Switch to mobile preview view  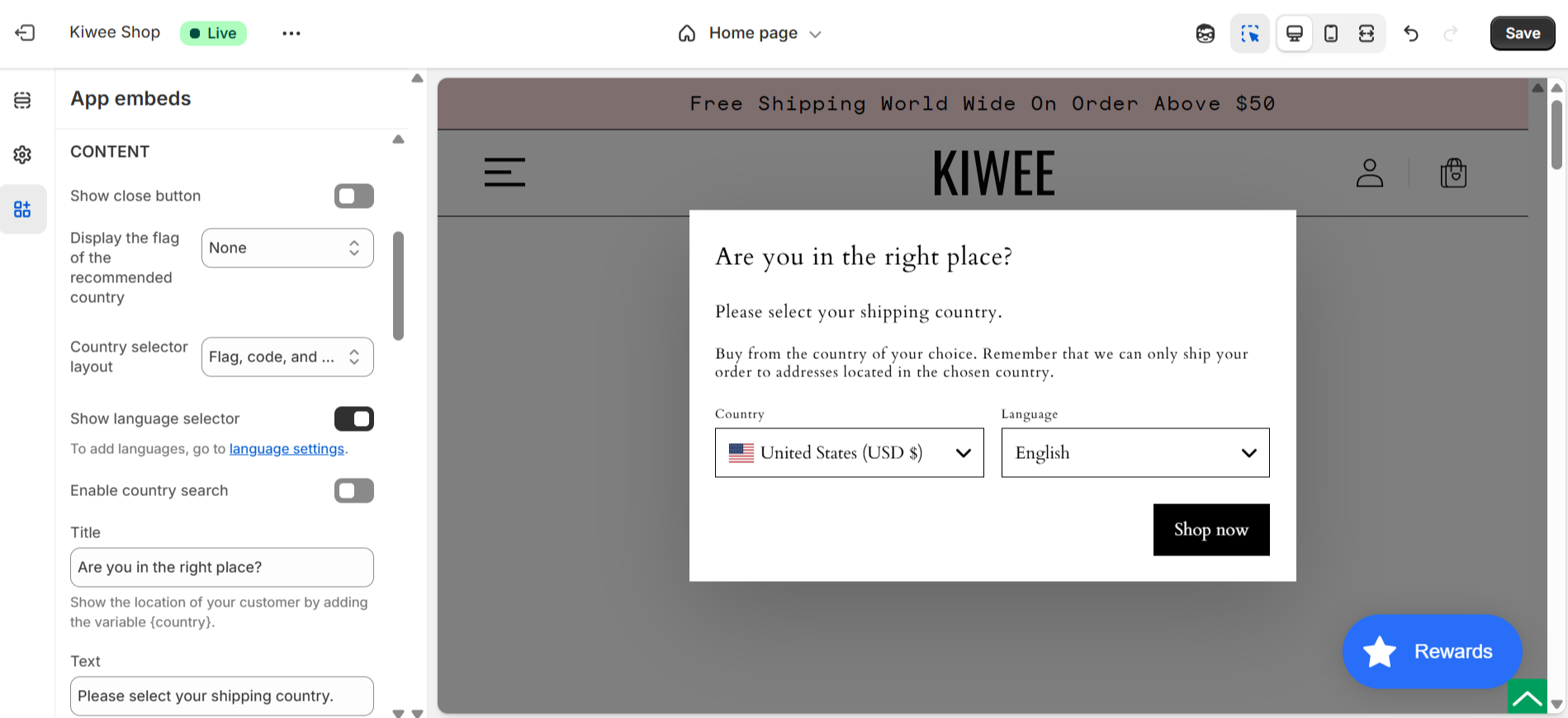point(1330,34)
